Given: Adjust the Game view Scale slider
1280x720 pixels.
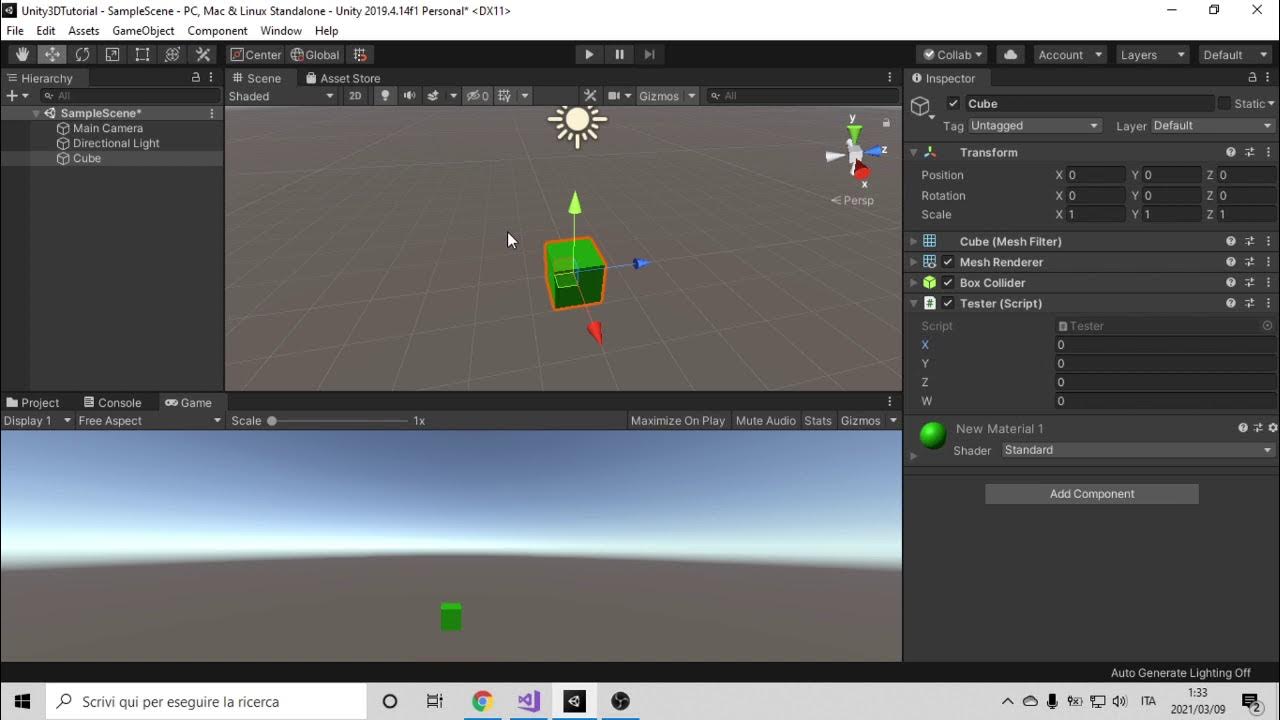Looking at the screenshot, I should pos(338,421).
